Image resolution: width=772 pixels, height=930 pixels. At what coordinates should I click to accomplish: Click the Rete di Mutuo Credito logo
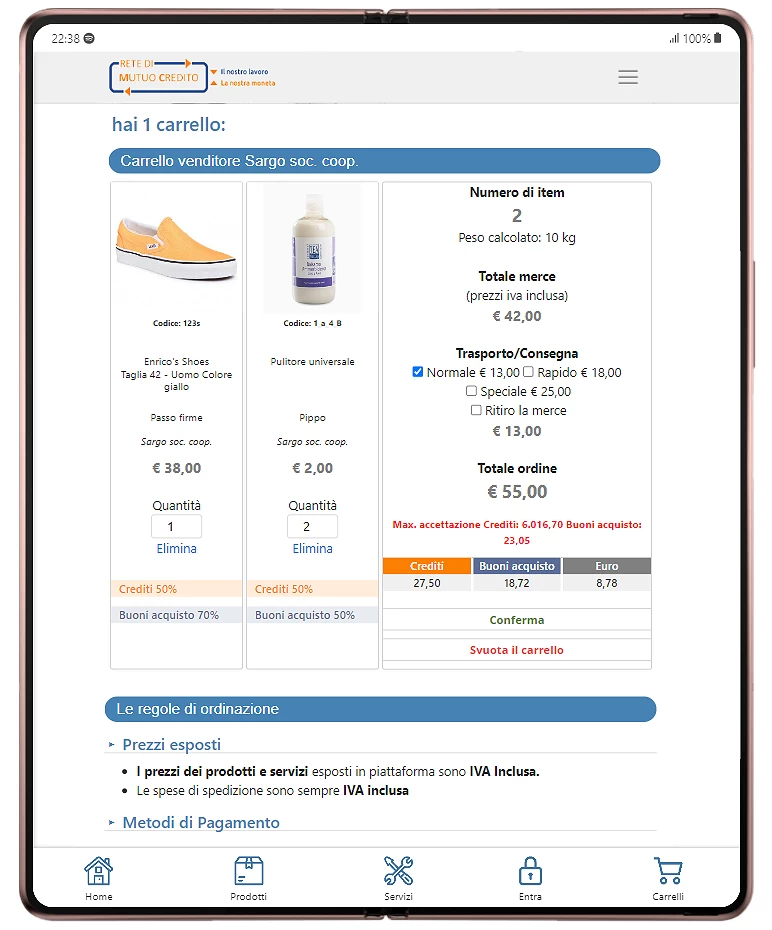pos(192,77)
